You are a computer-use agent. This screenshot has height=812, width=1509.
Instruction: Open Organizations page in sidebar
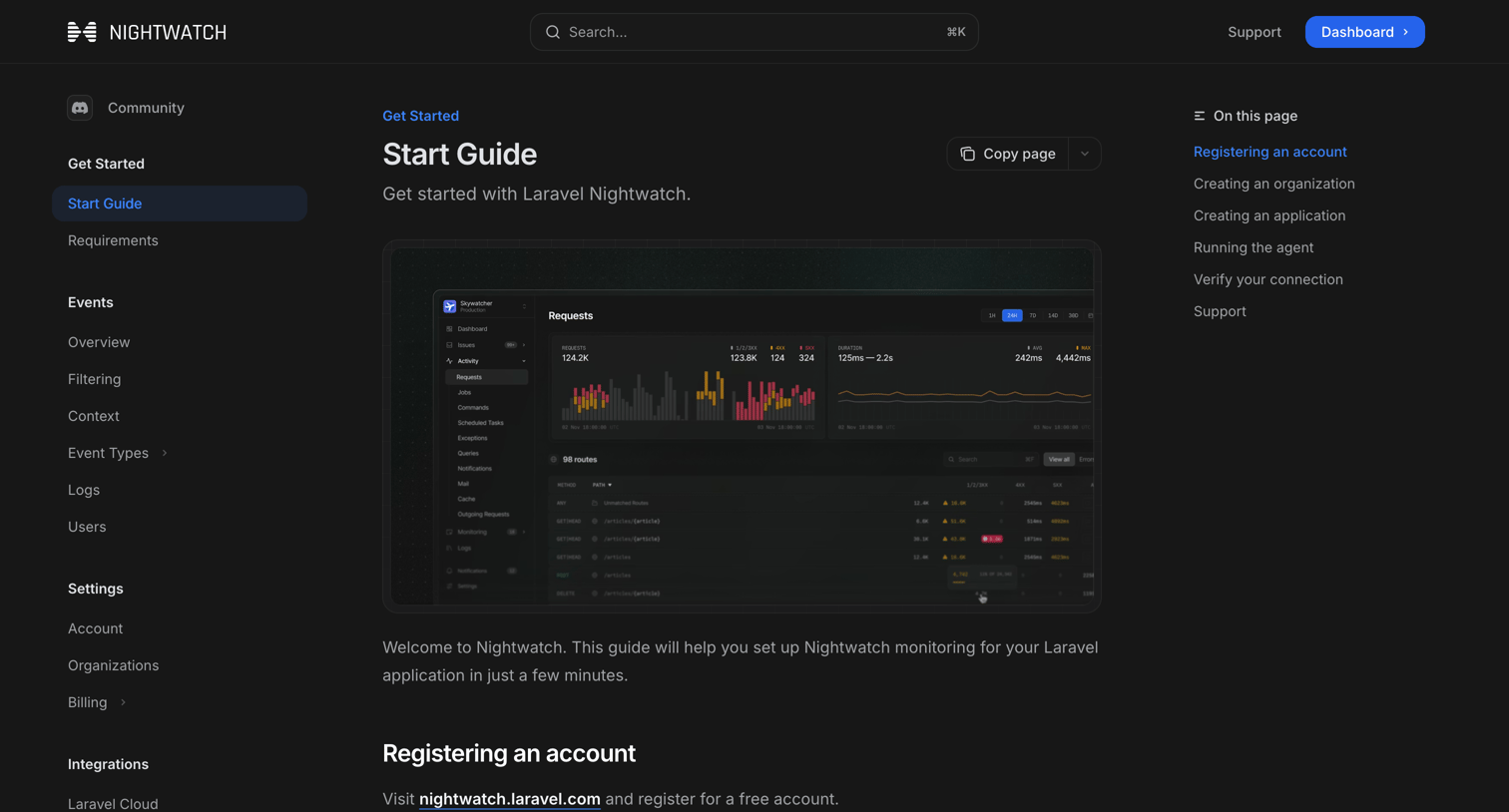113,665
